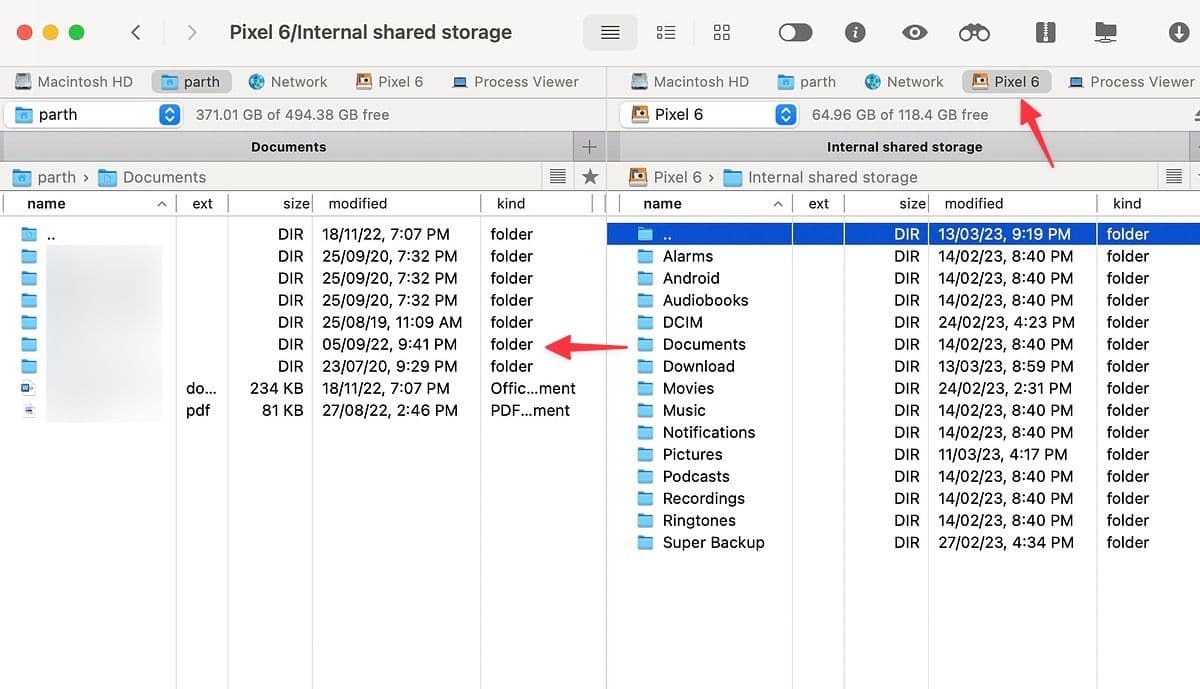Show file info with the info icon

coord(855,32)
